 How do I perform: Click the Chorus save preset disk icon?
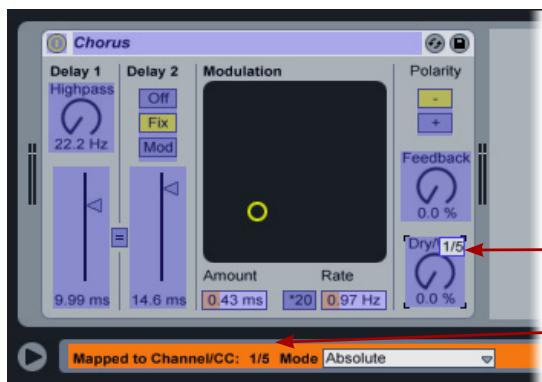[459, 43]
